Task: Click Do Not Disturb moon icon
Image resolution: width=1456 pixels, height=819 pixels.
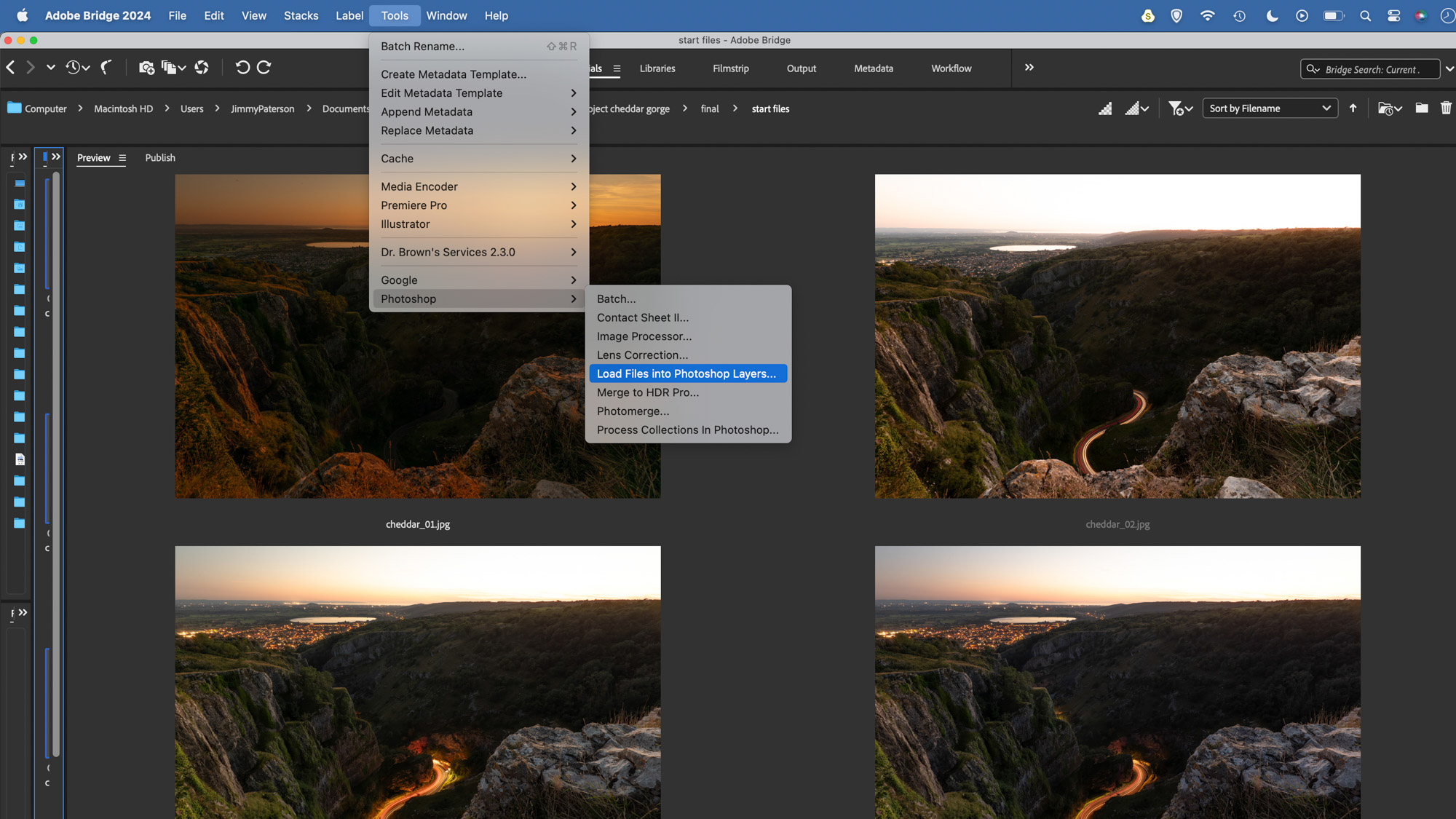Action: 1272,15
